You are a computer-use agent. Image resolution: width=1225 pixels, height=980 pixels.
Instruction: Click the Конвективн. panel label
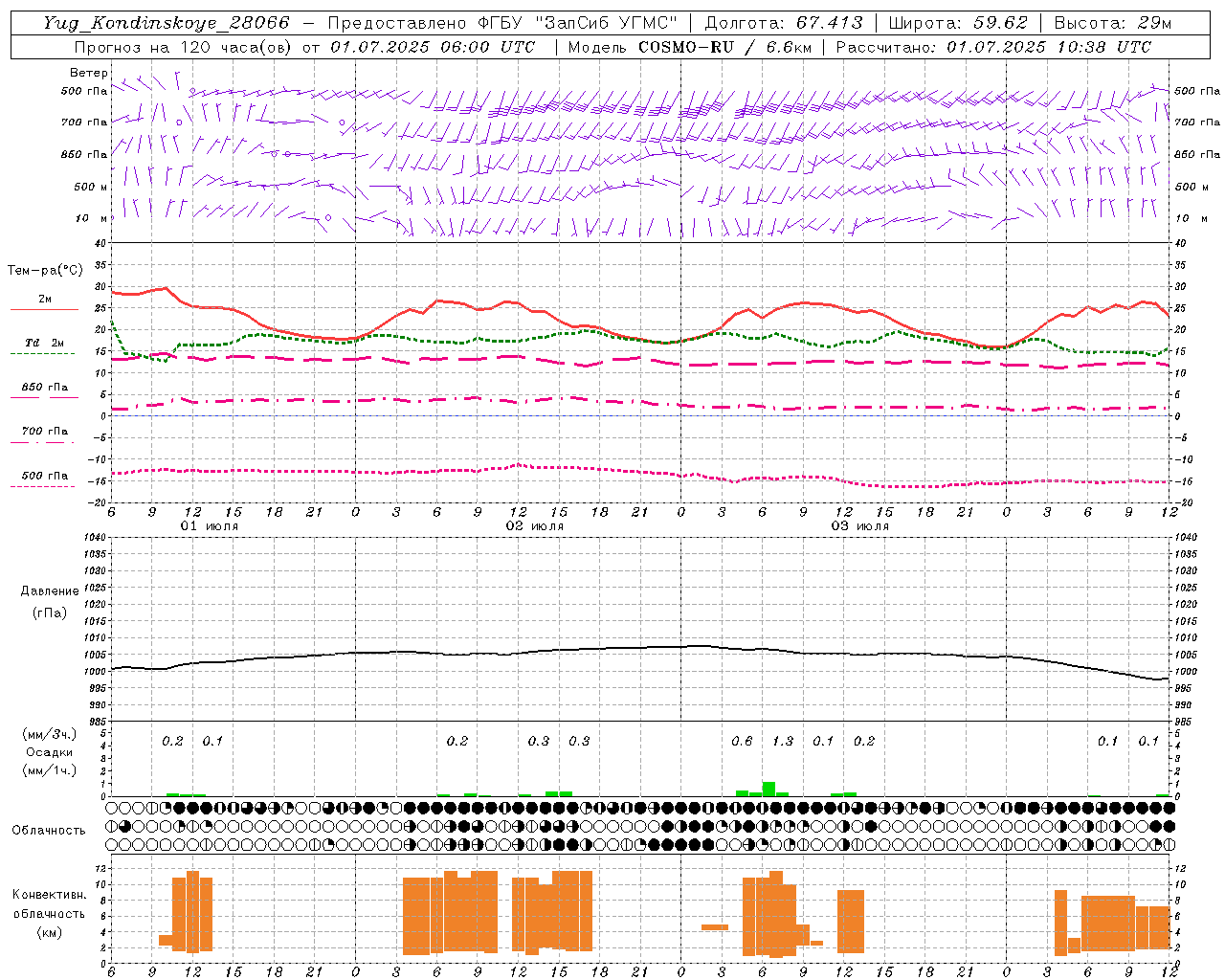click(50, 895)
